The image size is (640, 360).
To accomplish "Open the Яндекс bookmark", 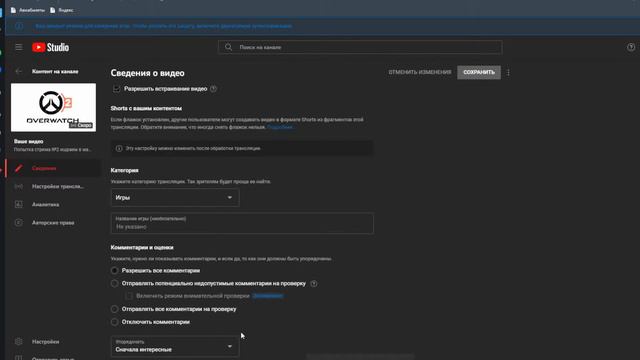I will point(62,10).
